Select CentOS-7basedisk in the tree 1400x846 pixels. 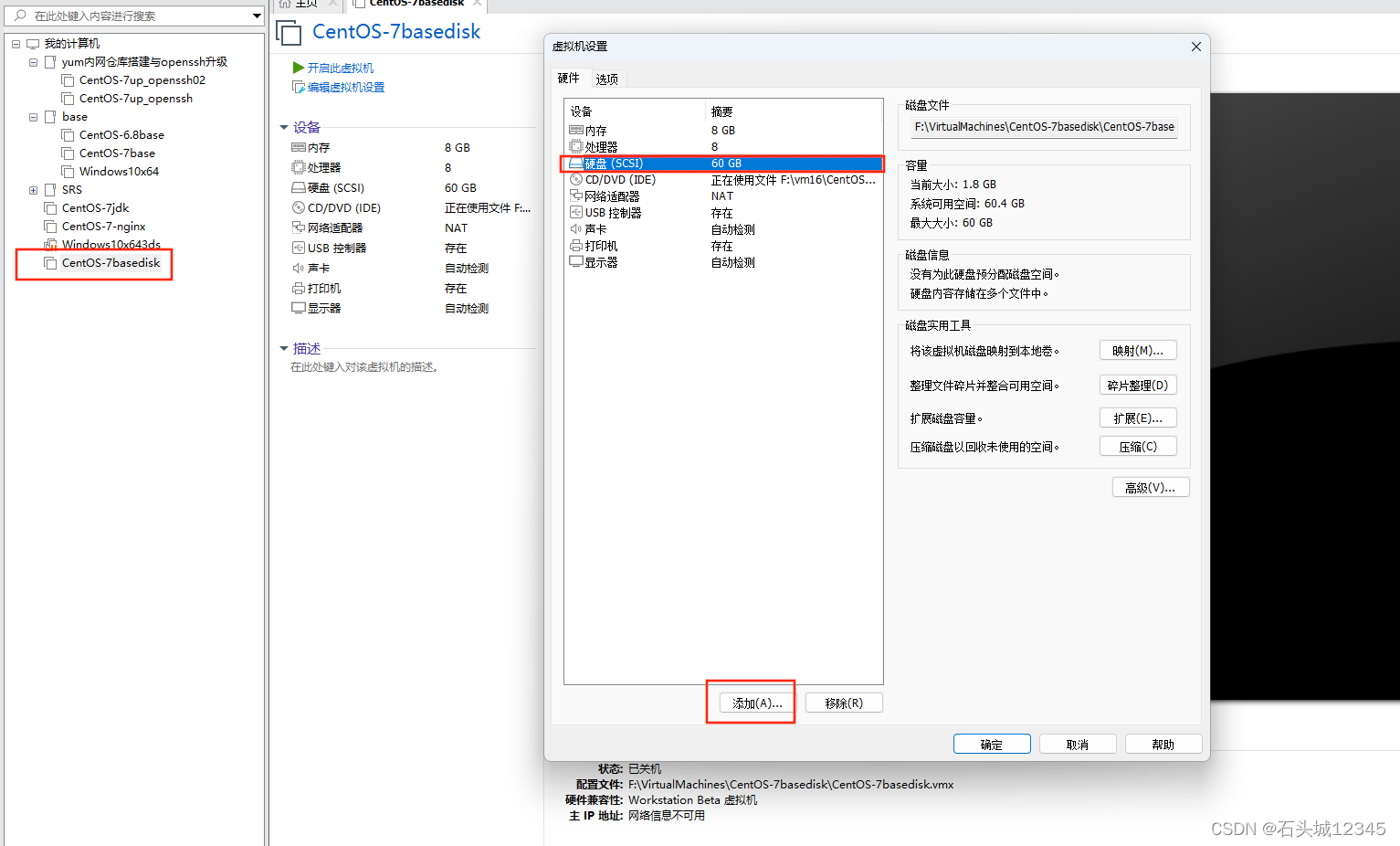tap(111, 263)
